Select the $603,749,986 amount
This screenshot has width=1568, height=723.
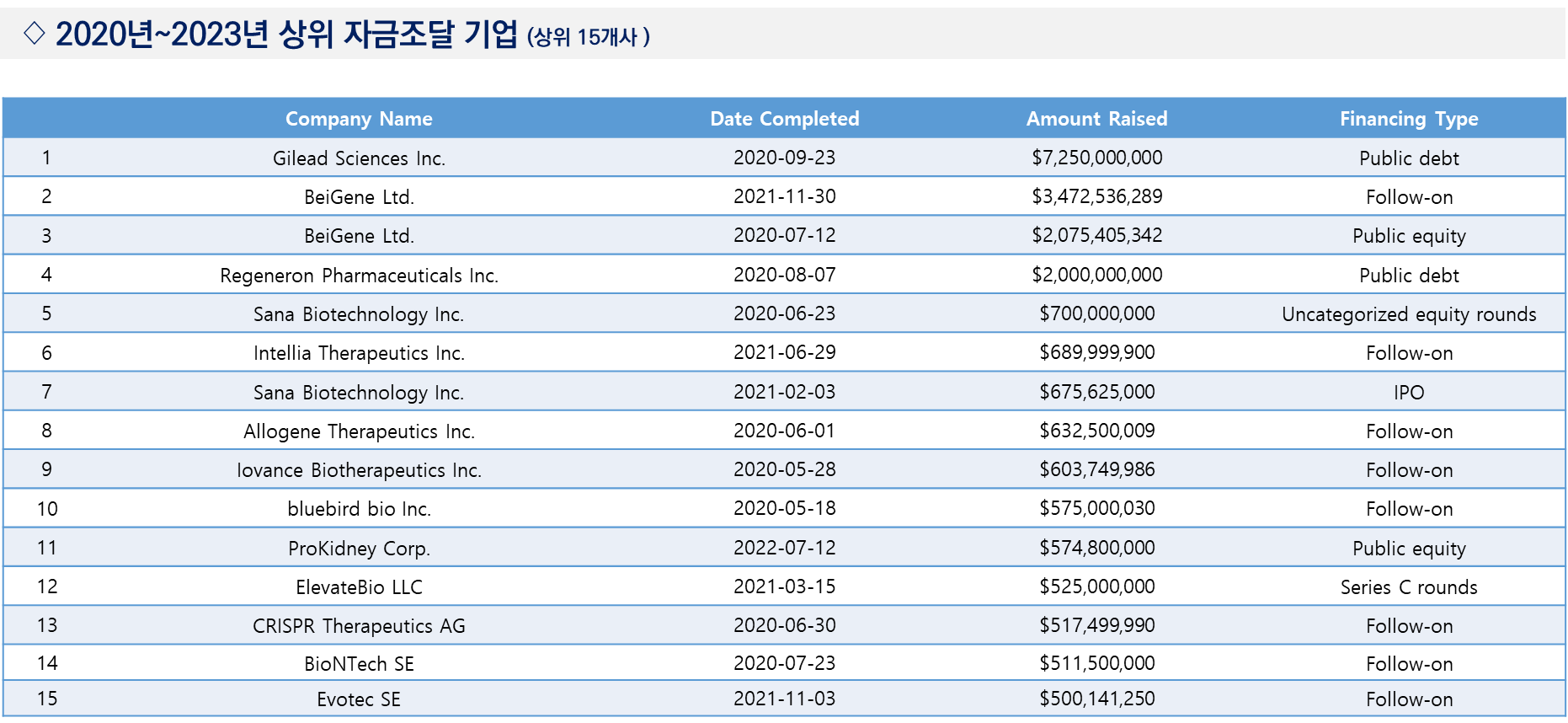(1096, 469)
